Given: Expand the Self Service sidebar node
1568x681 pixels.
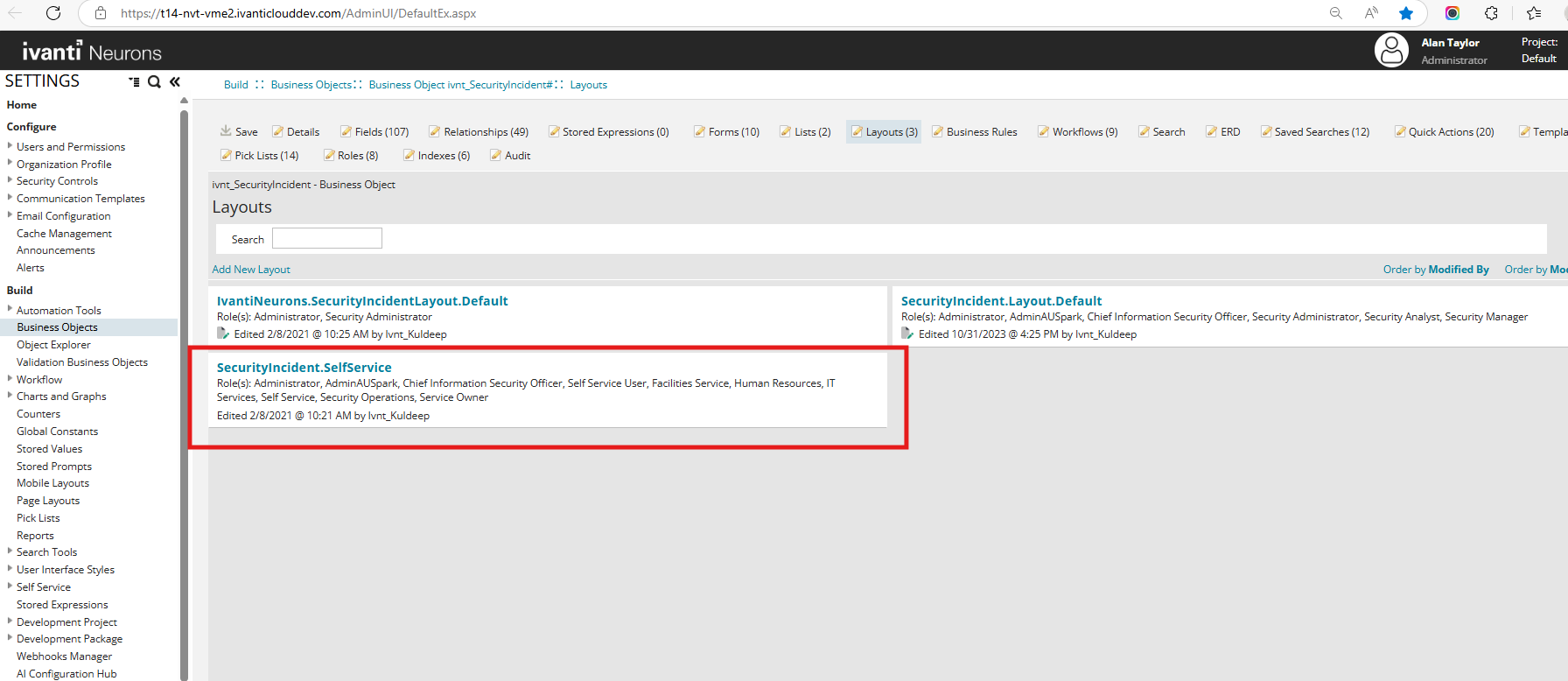Looking at the screenshot, I should [10, 586].
